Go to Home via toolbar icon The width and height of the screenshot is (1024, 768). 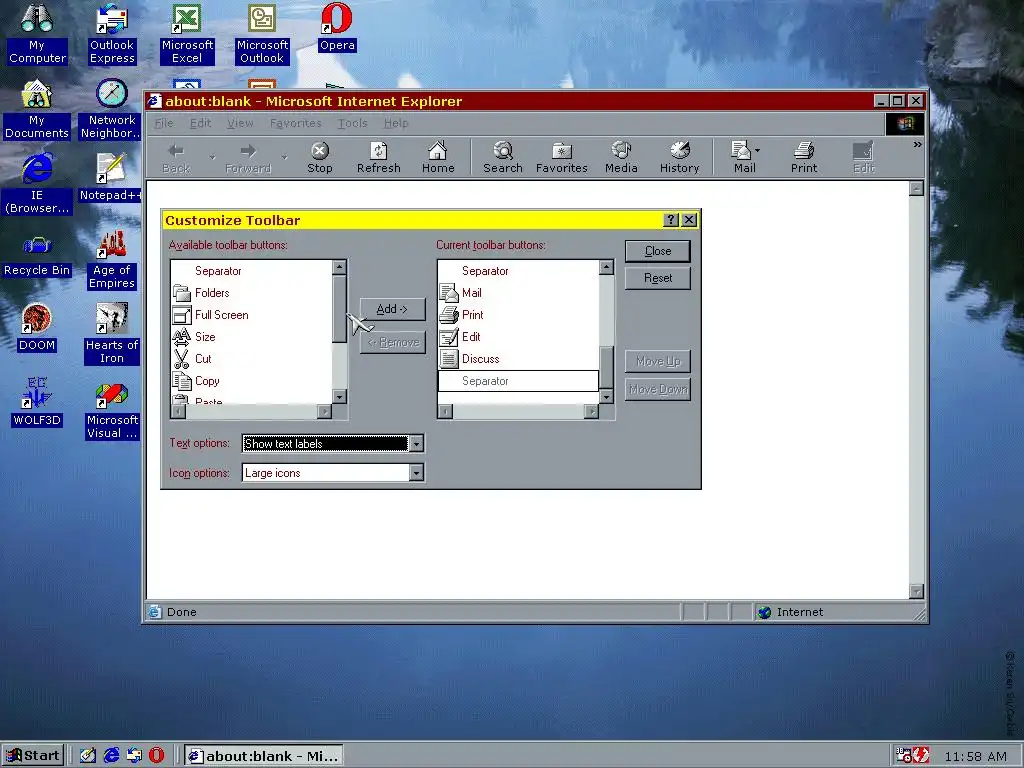(x=438, y=157)
